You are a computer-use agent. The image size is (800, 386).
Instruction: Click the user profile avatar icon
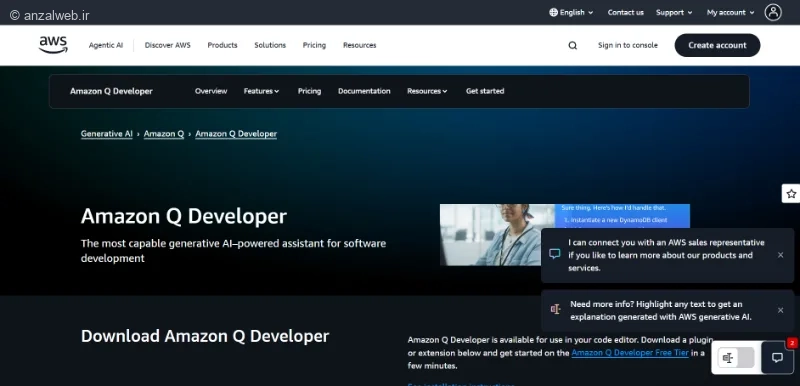pos(773,12)
